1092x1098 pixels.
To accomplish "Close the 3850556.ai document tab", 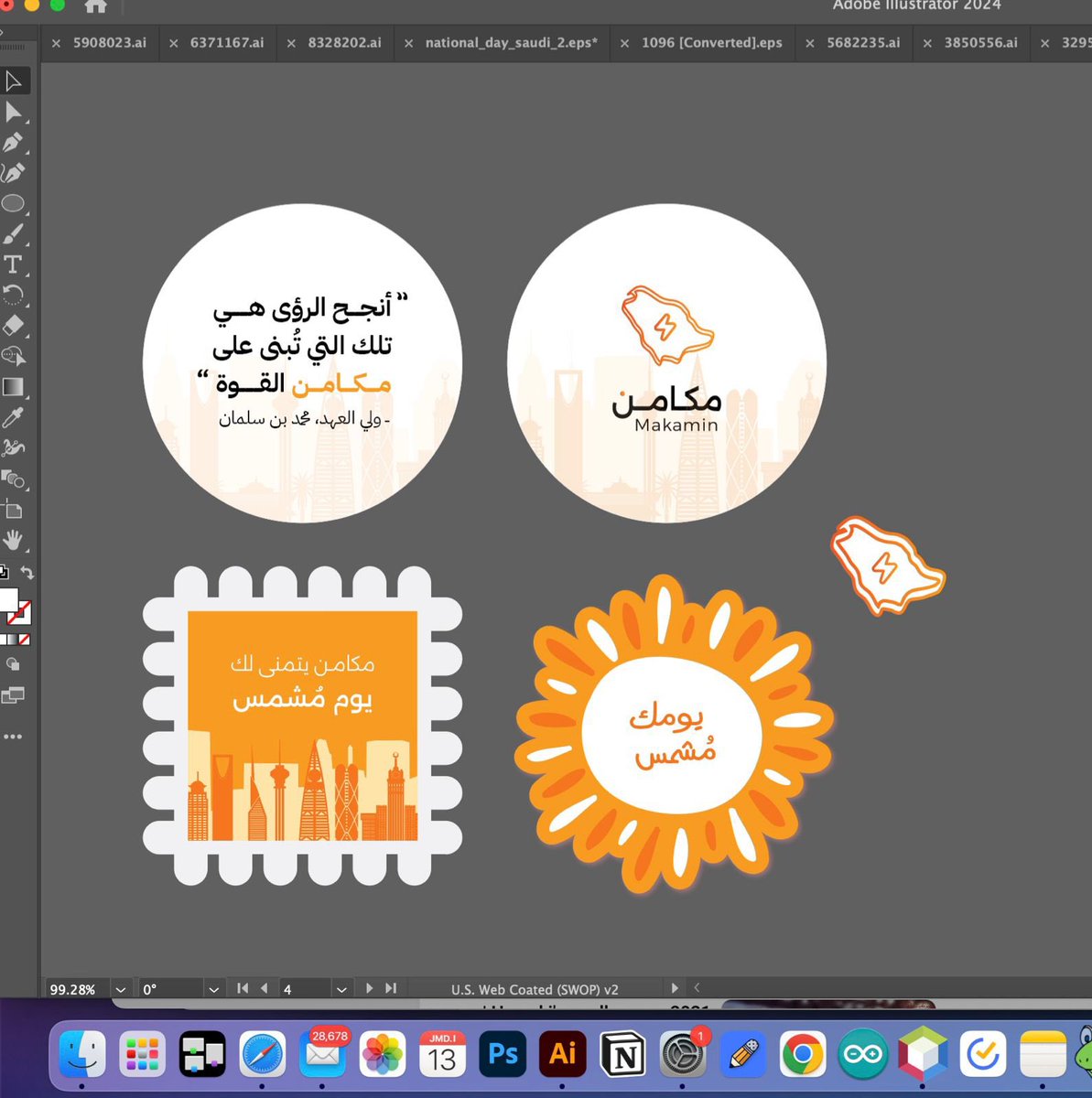I will click(x=927, y=43).
